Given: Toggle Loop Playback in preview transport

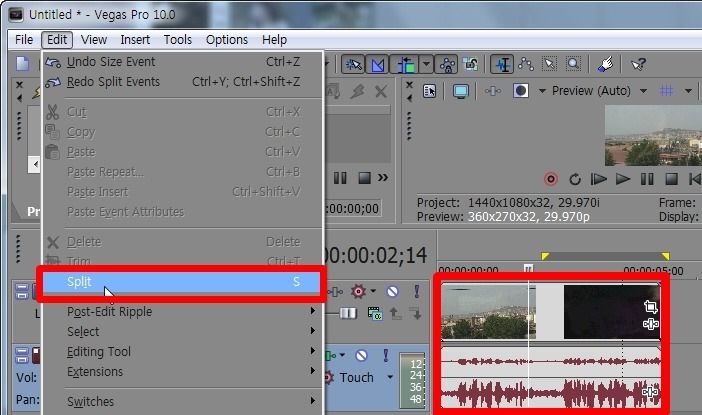Looking at the screenshot, I should tap(575, 180).
